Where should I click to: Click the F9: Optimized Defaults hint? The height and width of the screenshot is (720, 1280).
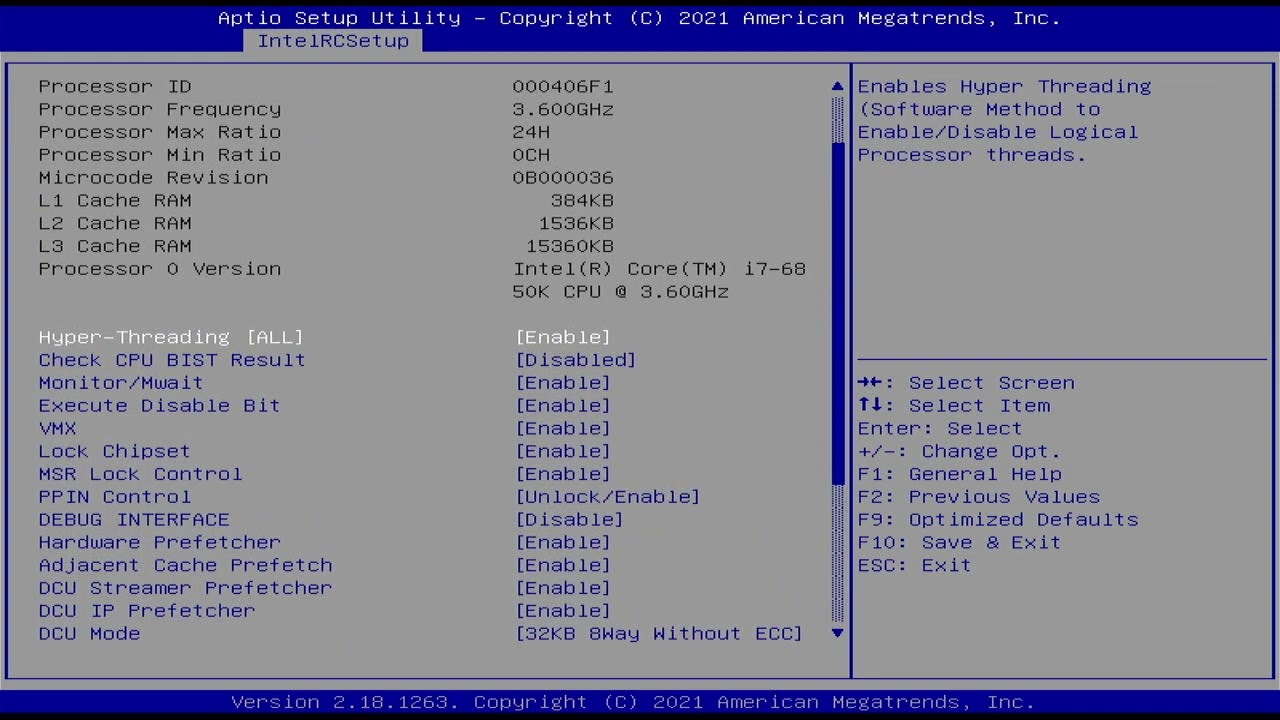coord(997,520)
